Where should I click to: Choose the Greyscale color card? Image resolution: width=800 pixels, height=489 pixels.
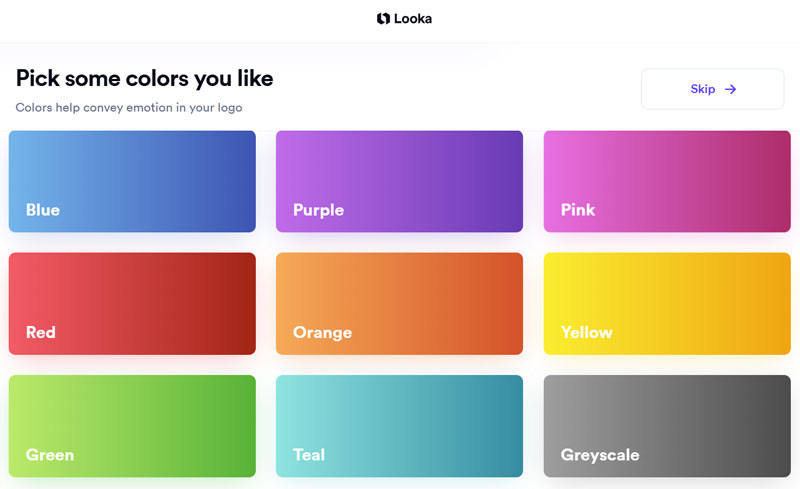click(667, 426)
